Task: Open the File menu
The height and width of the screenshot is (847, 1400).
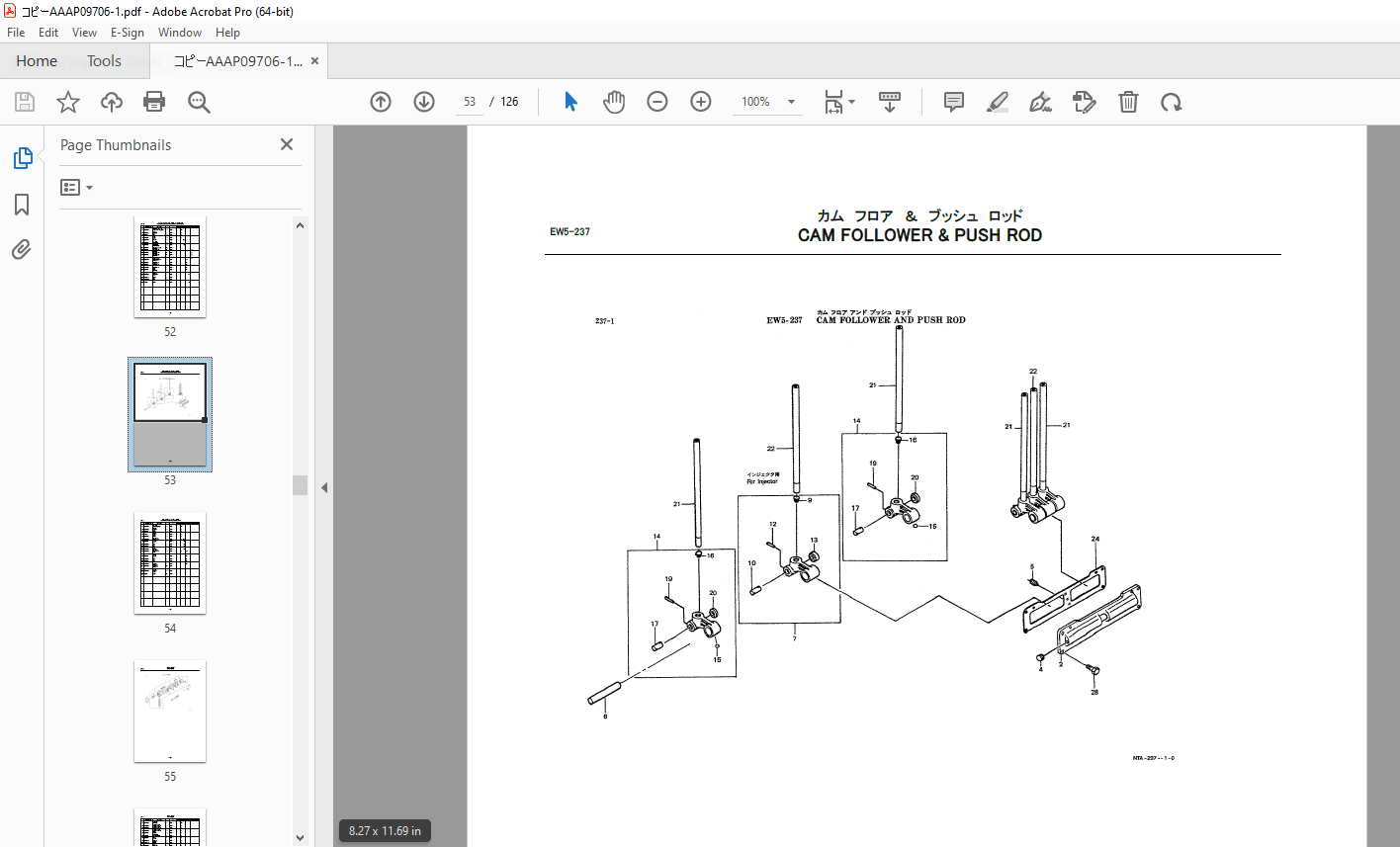Action: pyautogui.click(x=16, y=33)
